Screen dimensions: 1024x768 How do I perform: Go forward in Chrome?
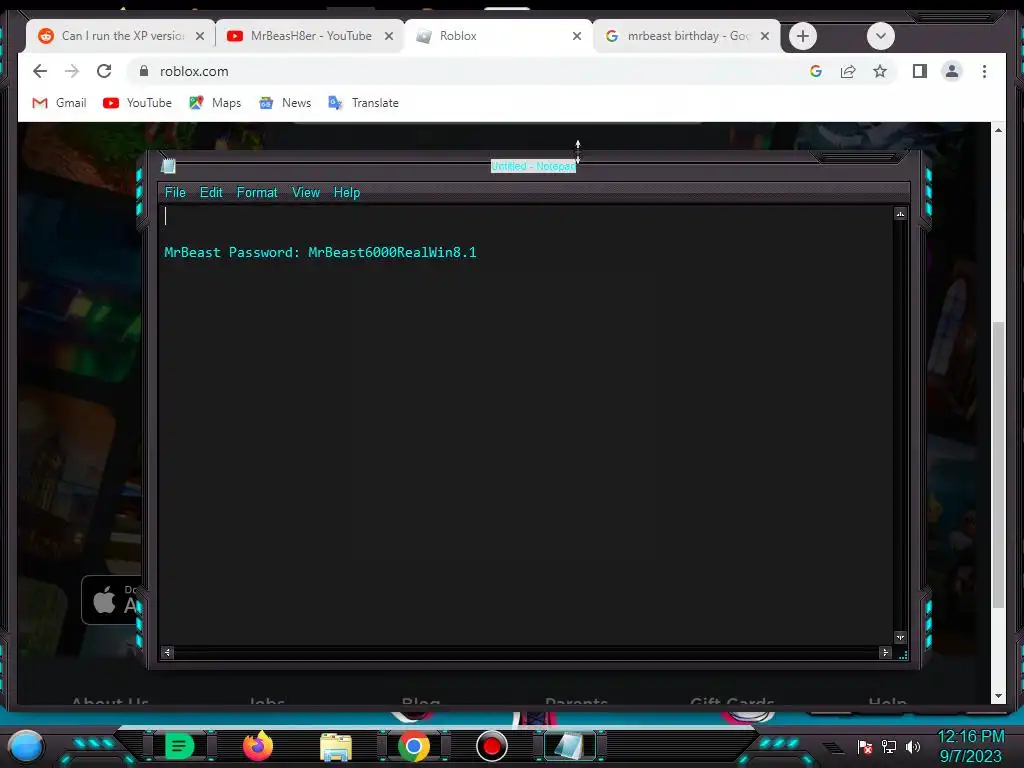tap(72, 71)
